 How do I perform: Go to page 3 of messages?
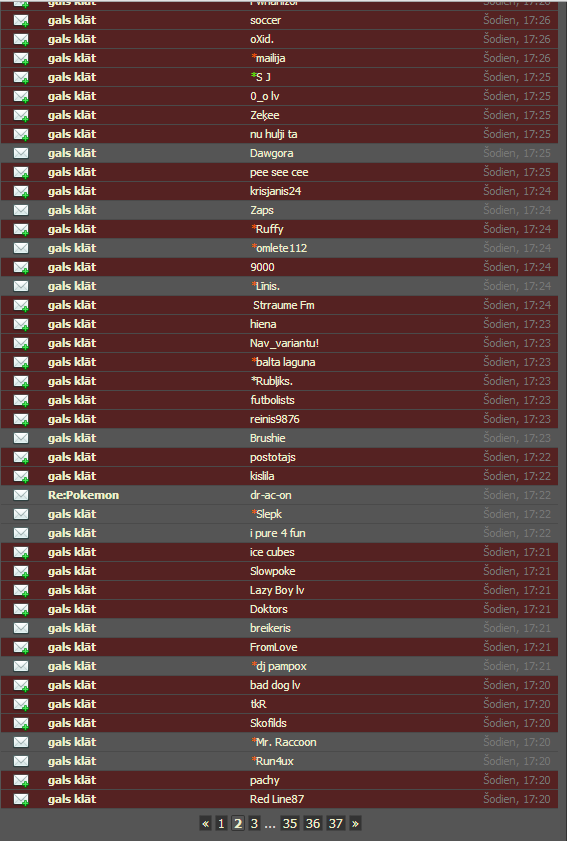point(254,823)
